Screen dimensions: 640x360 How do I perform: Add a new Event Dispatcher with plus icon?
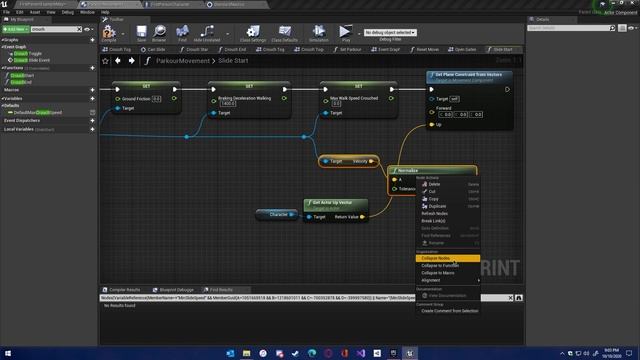92,120
